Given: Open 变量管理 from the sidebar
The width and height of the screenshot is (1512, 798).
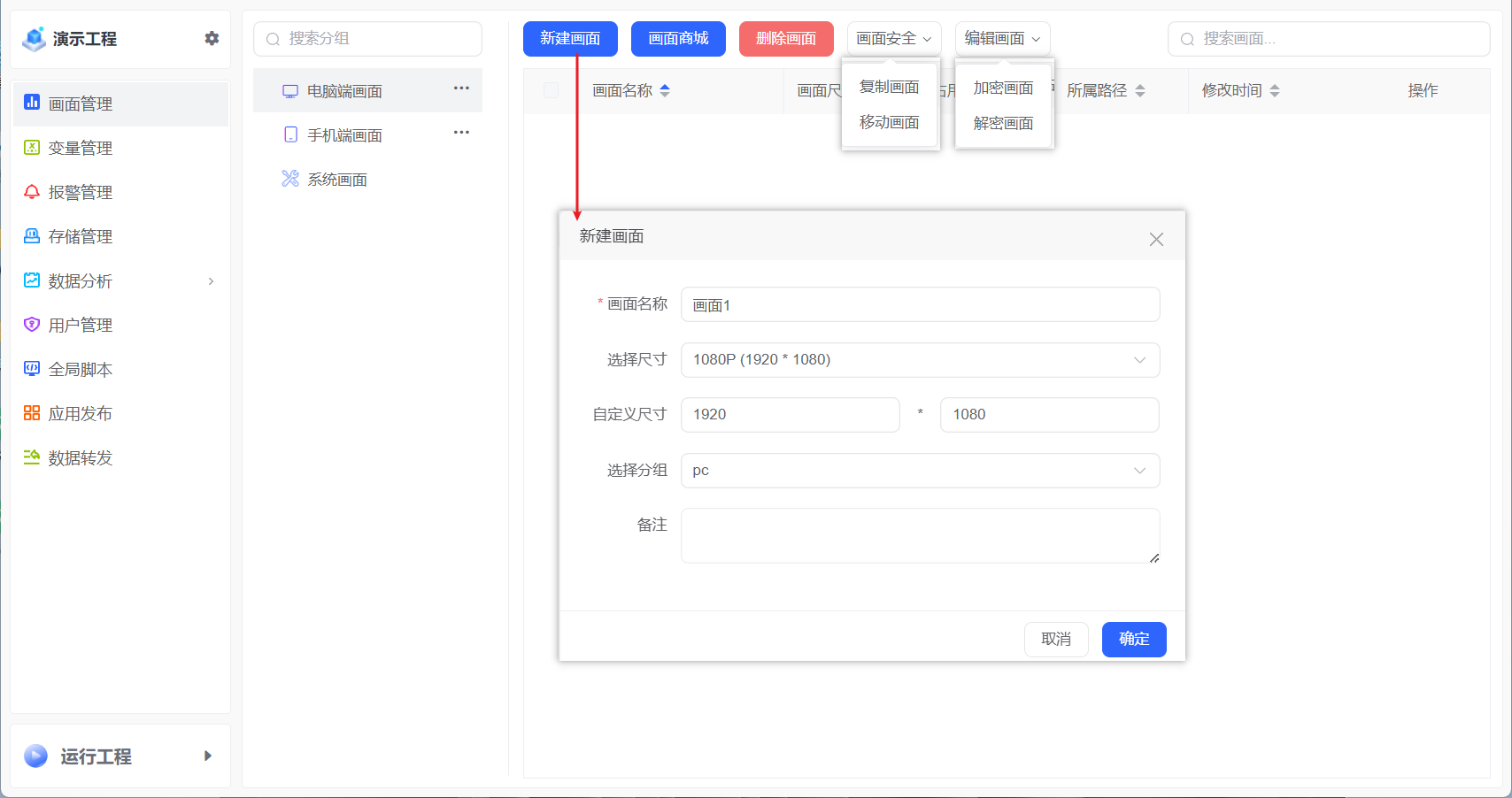Looking at the screenshot, I should [x=32, y=148].
